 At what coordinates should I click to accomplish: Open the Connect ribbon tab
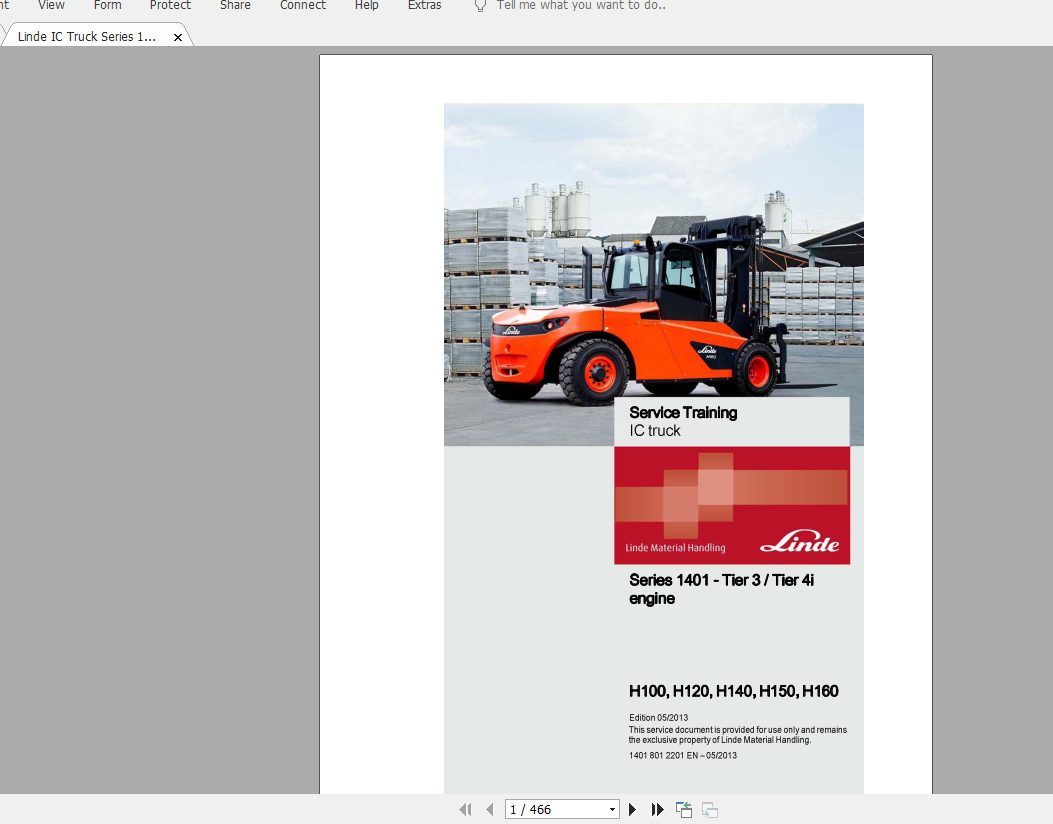point(303,5)
